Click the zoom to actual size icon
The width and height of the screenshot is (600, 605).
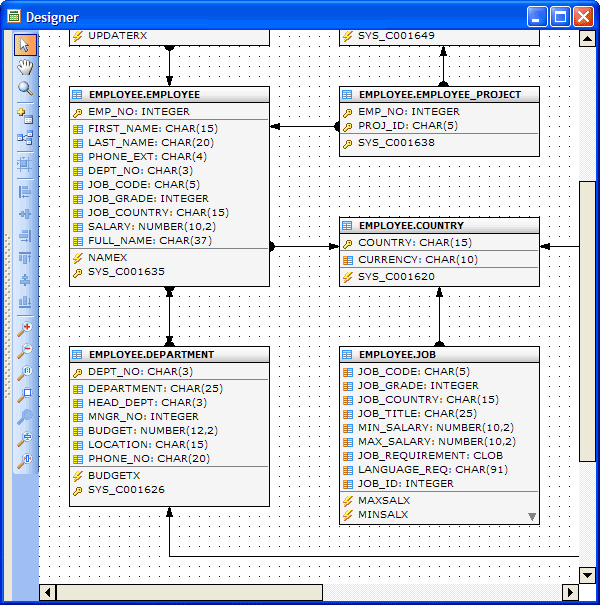coord(25,373)
